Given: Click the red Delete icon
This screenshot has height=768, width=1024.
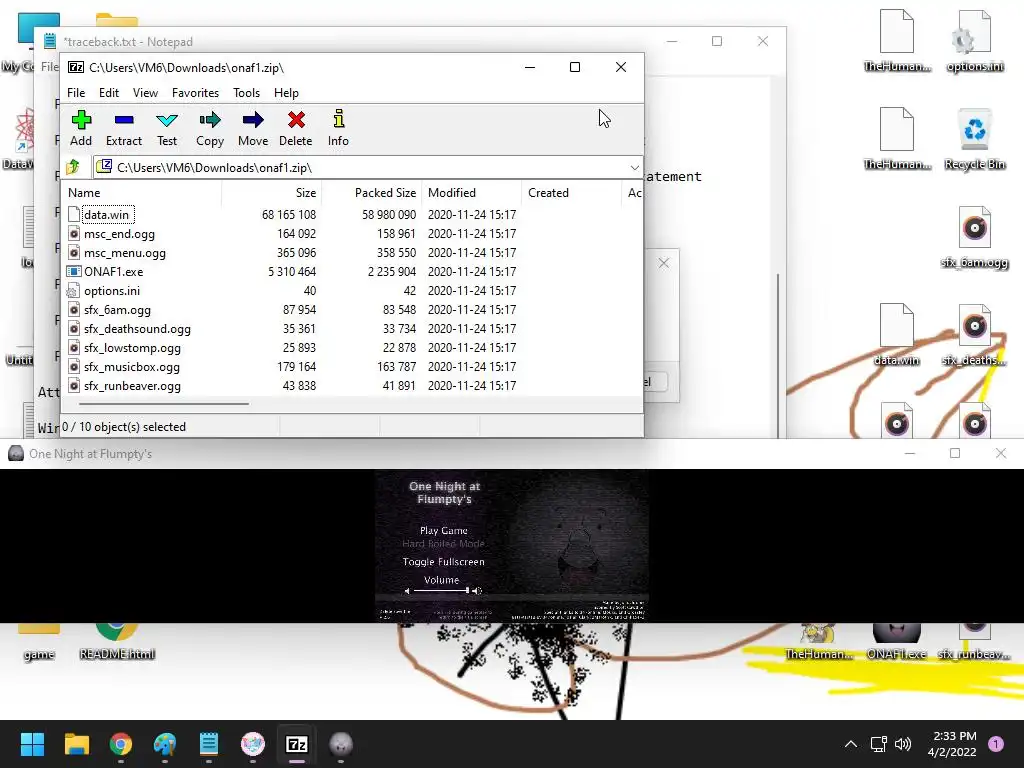Looking at the screenshot, I should 296,129.
